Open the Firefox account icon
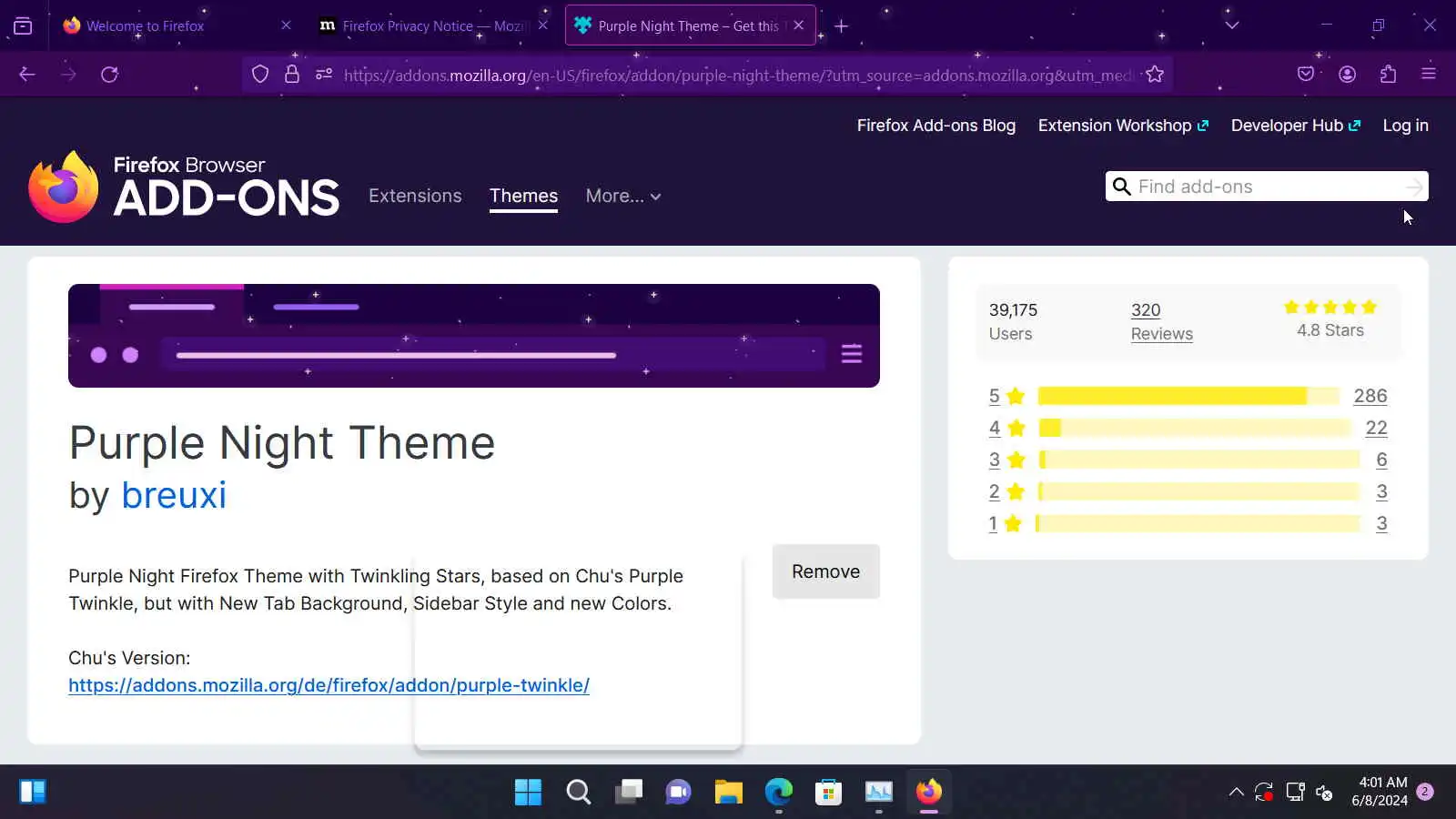The image size is (1456, 819). 1347,74
